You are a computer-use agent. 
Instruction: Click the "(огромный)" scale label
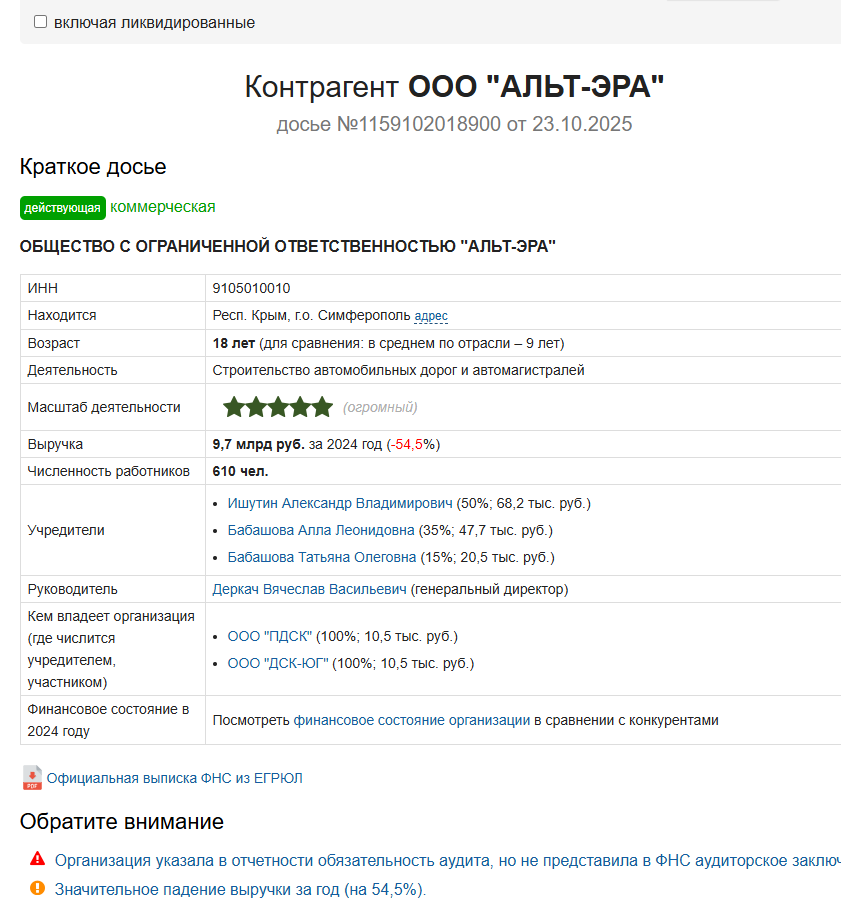click(x=380, y=407)
